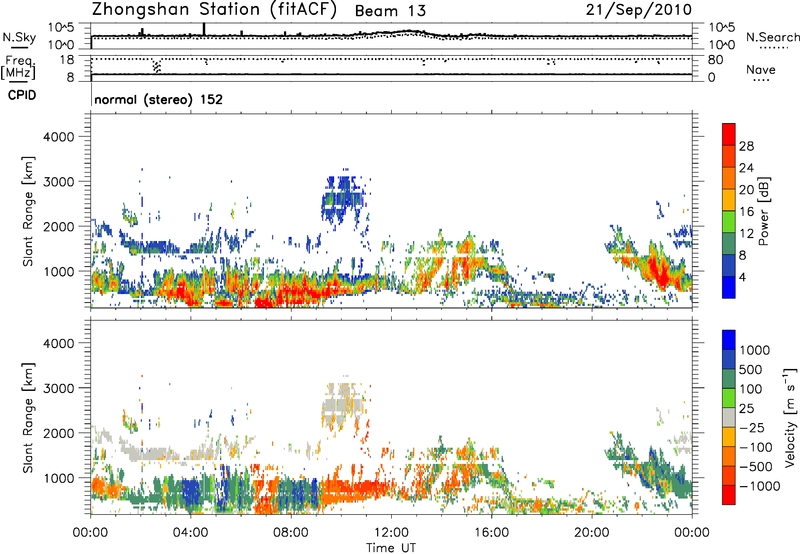Image resolution: width=800 pixels, height=554 pixels.
Task: Click the '12:00' time axis tick label
Action: [391, 533]
